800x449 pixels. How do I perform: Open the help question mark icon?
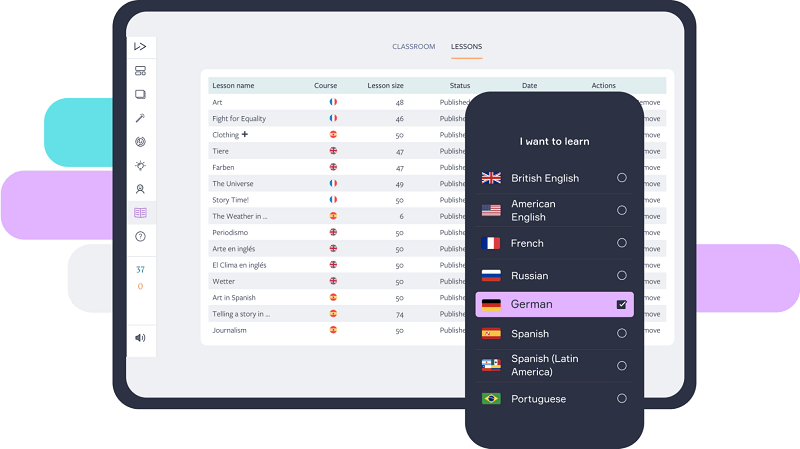pyautogui.click(x=140, y=237)
